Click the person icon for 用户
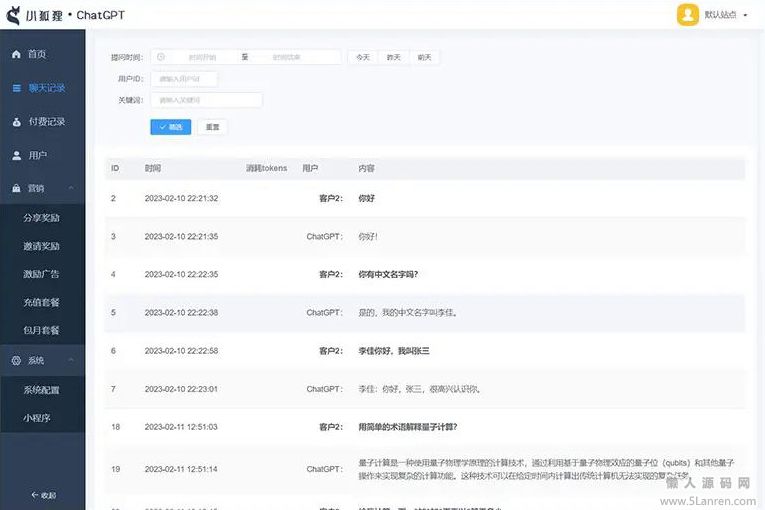The width and height of the screenshot is (765, 510). tap(16, 156)
